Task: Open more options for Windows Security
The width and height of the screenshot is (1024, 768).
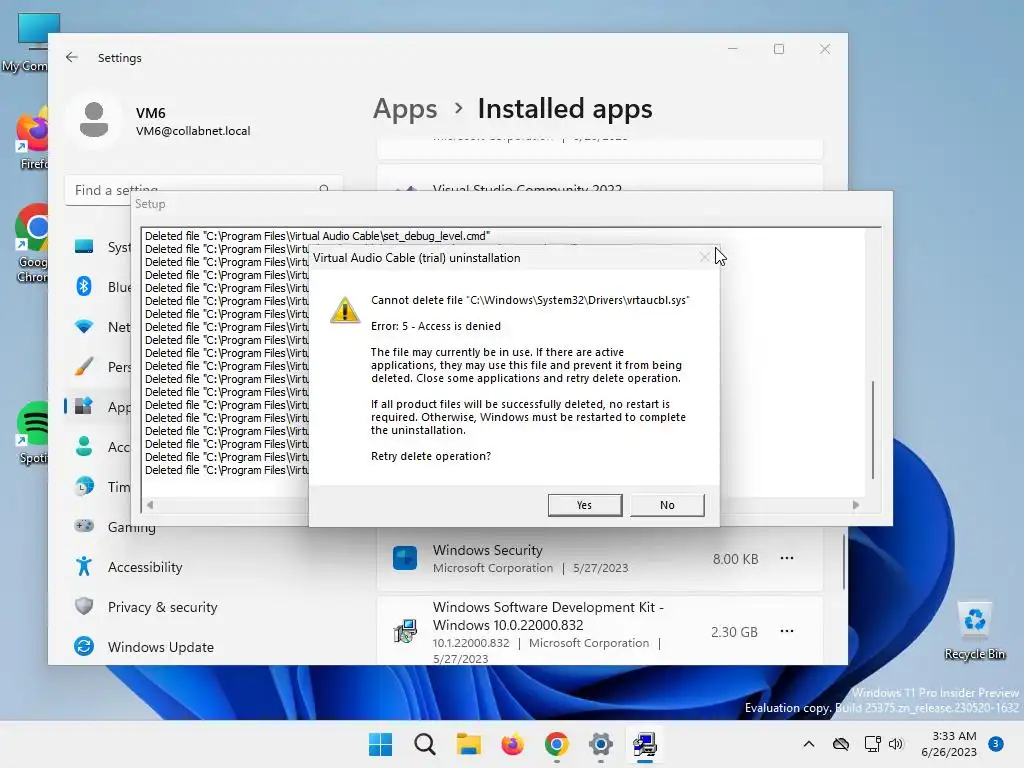Action: point(787,558)
